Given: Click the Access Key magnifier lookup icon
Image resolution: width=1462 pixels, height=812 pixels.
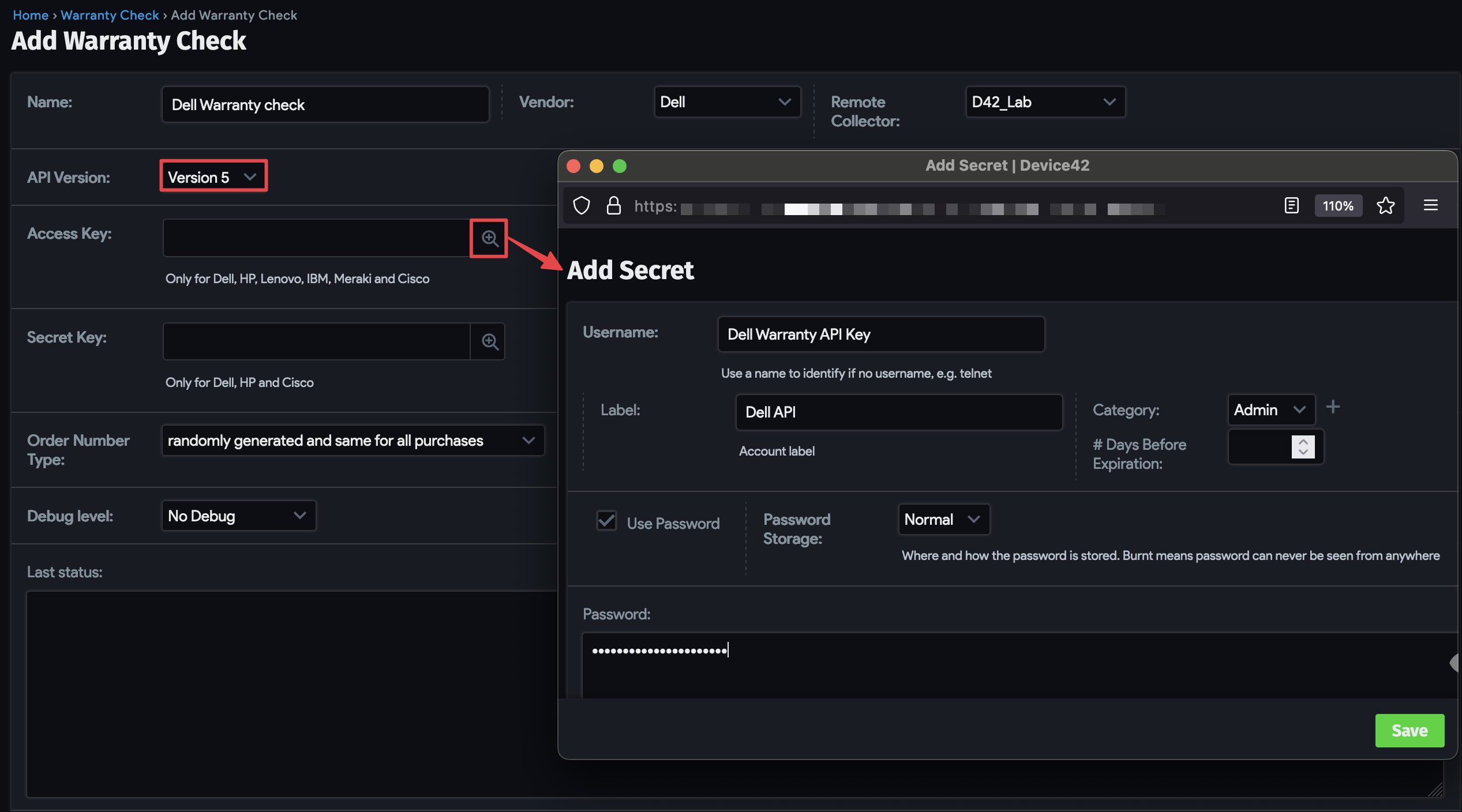Looking at the screenshot, I should pos(489,238).
